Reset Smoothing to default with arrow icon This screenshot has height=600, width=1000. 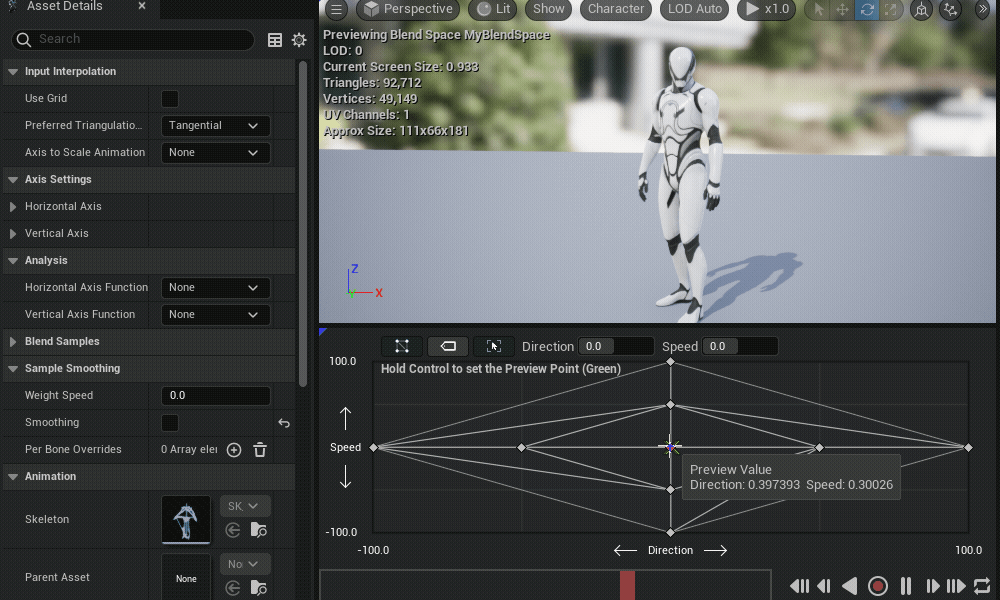click(284, 423)
